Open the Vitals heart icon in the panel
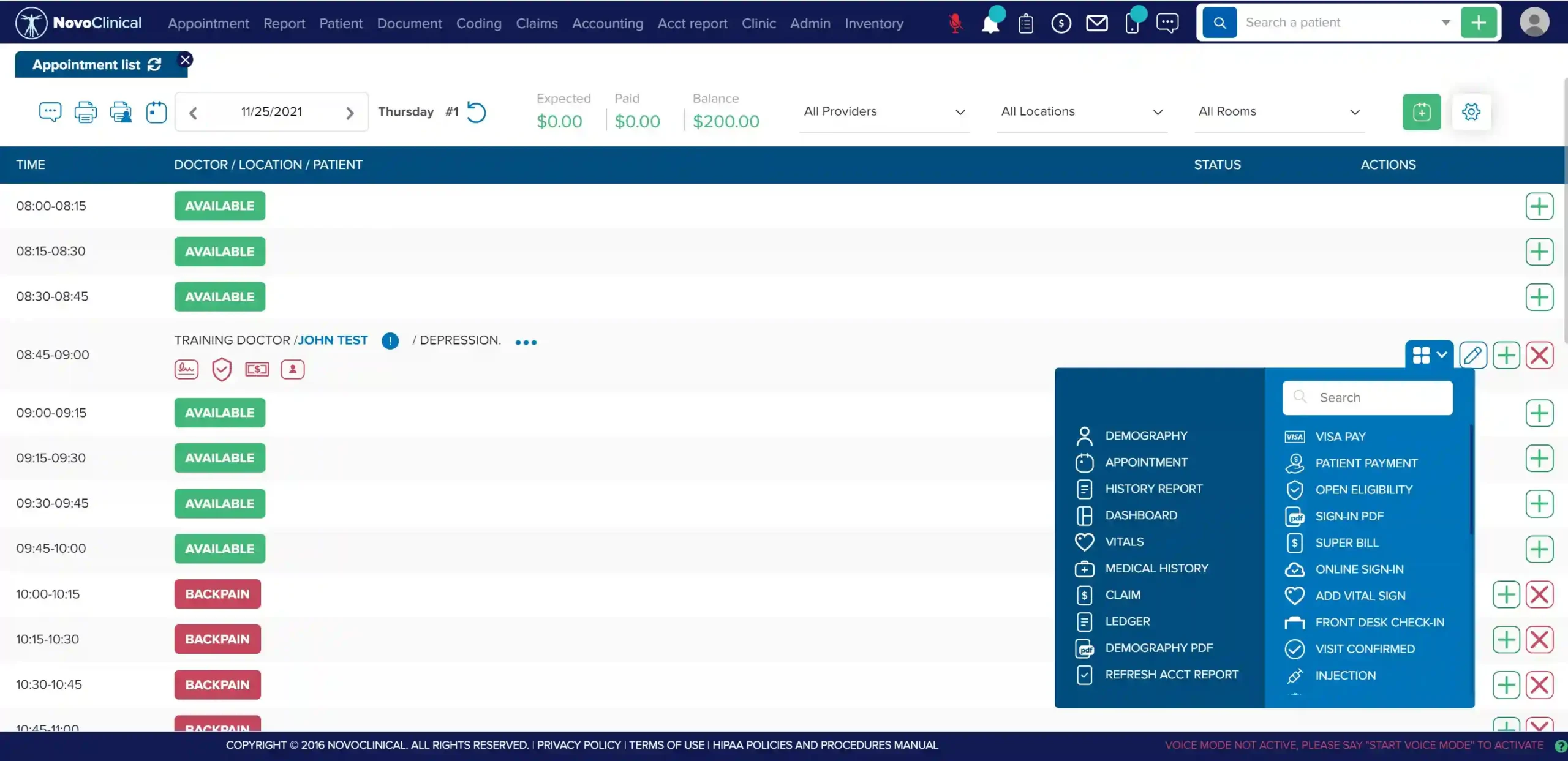 coord(1084,542)
